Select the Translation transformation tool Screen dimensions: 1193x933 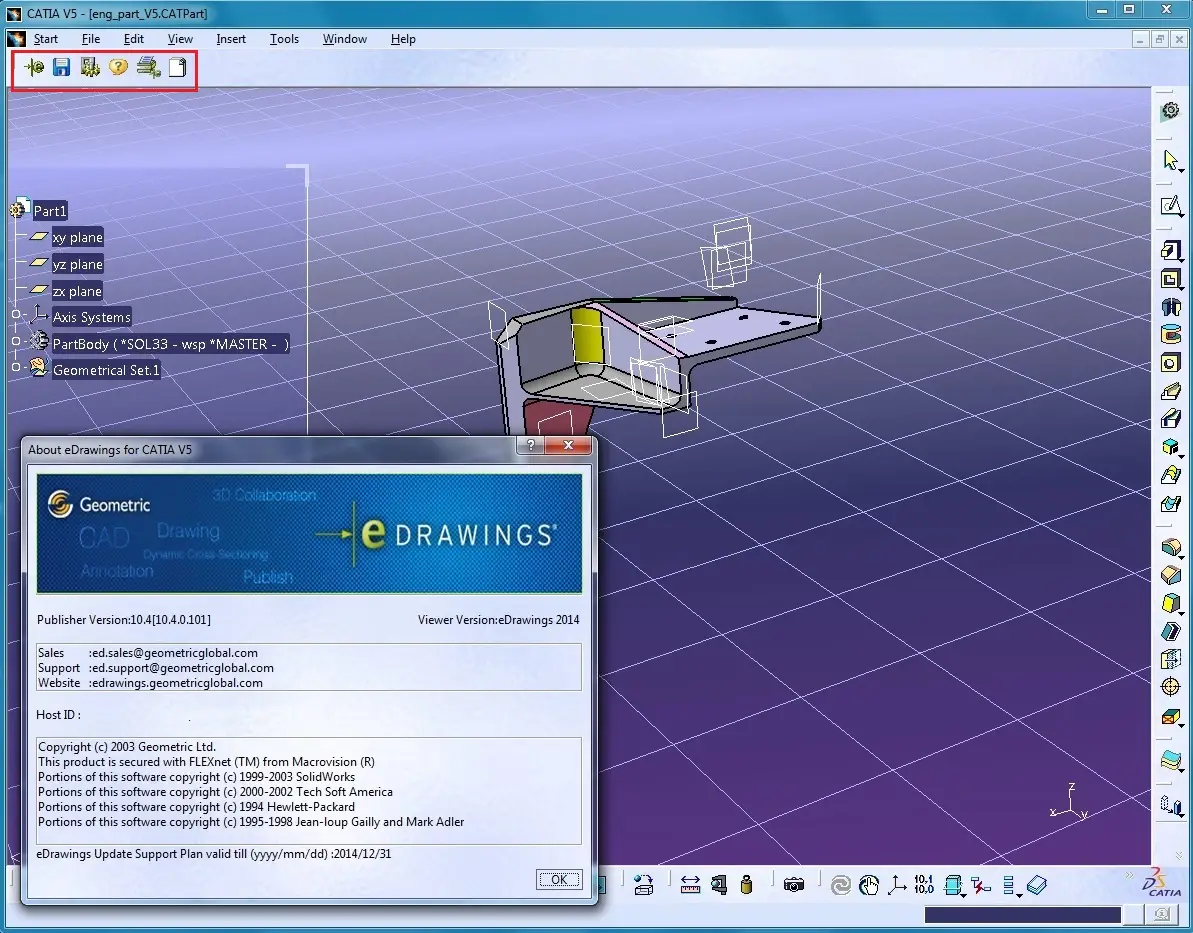click(x=1170, y=804)
